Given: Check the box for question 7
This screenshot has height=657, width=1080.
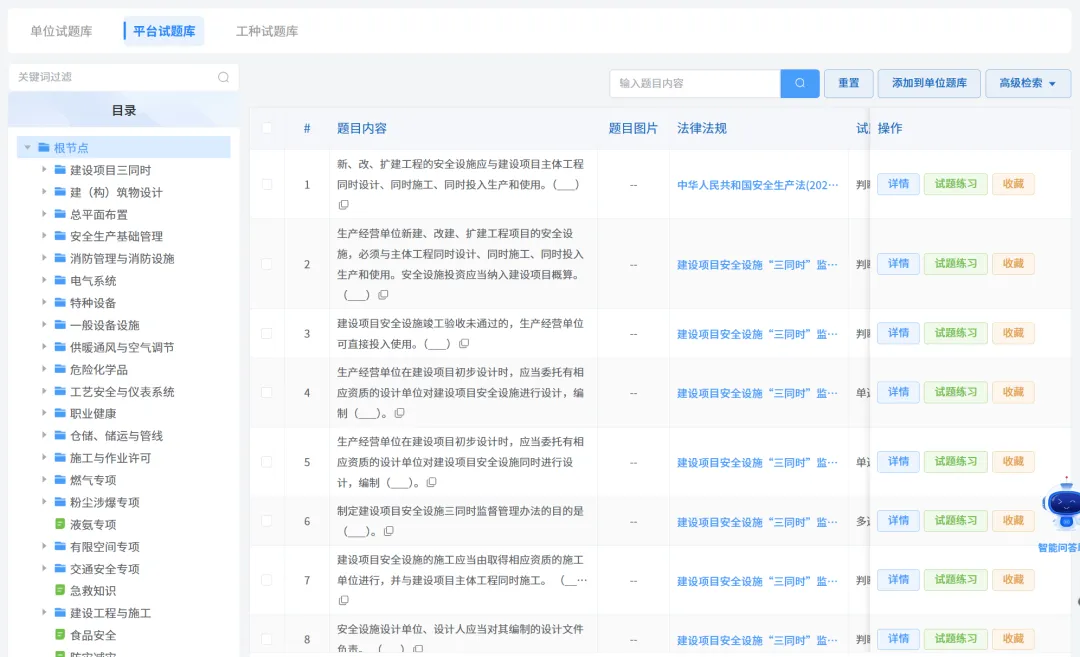Looking at the screenshot, I should click(x=267, y=581).
